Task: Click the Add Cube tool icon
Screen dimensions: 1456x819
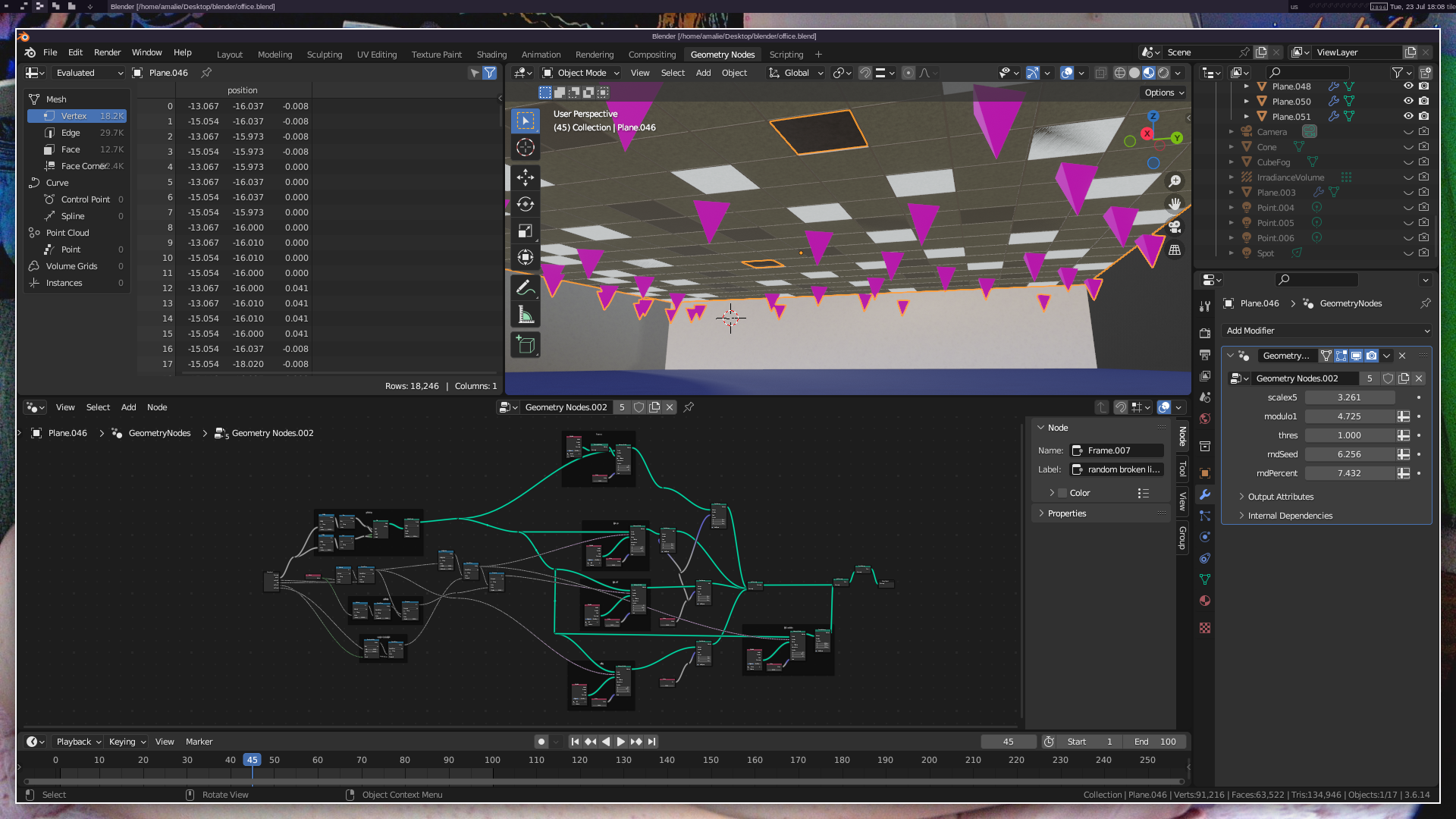Action: (x=526, y=345)
